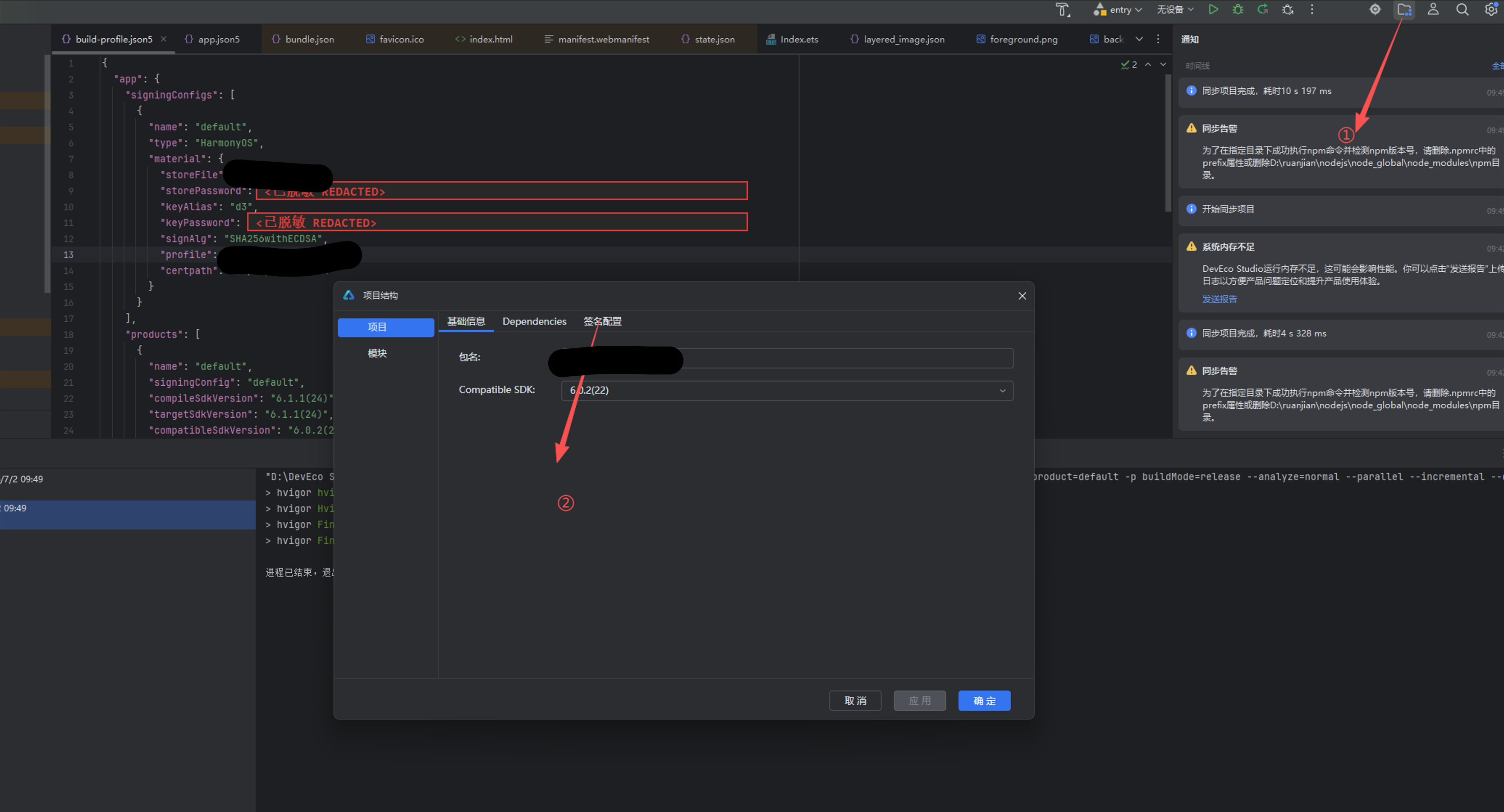
Task: Switch to the bundle.json editor tab
Action: pyautogui.click(x=303, y=39)
